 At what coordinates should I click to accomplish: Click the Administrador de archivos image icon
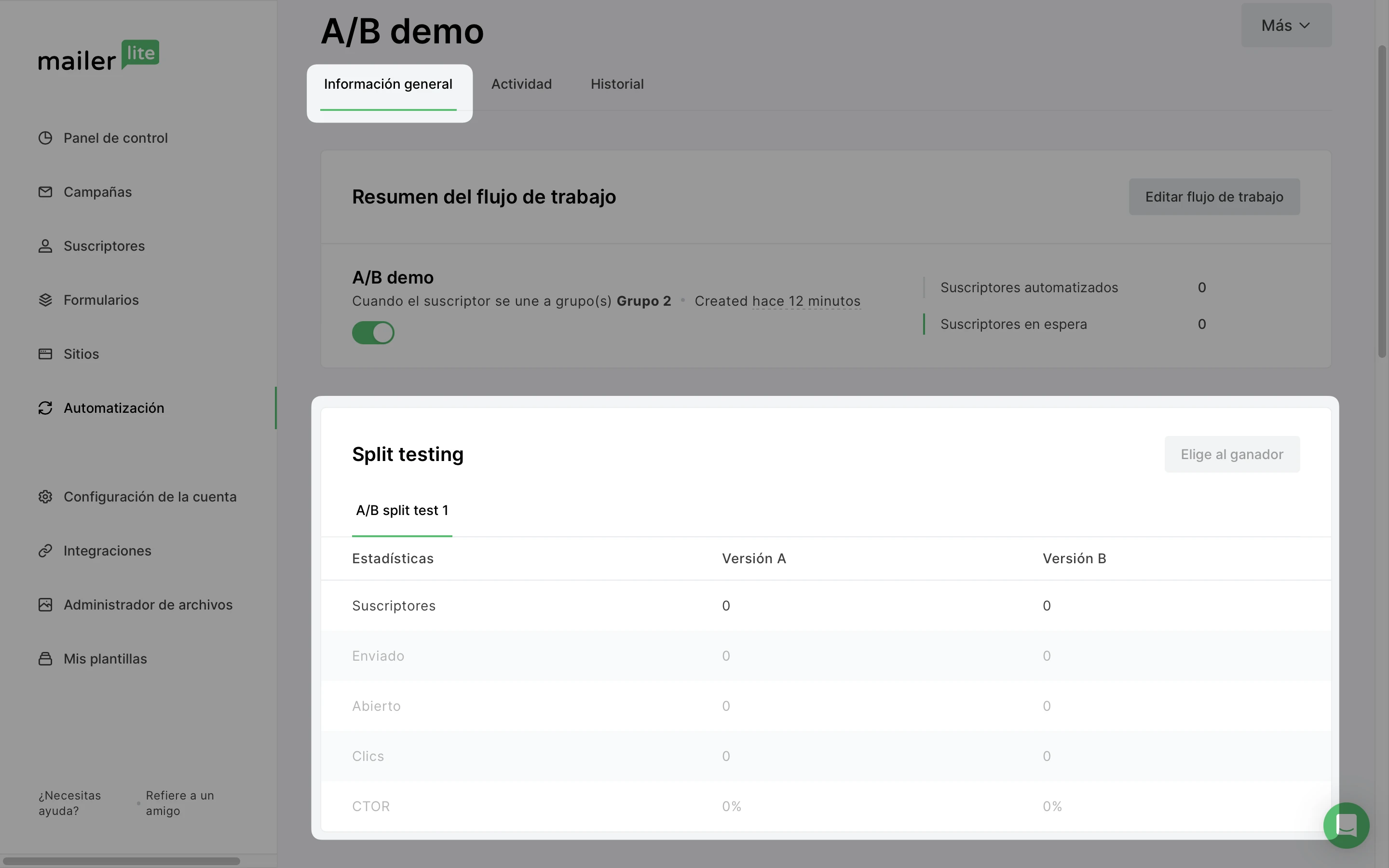pos(45,605)
